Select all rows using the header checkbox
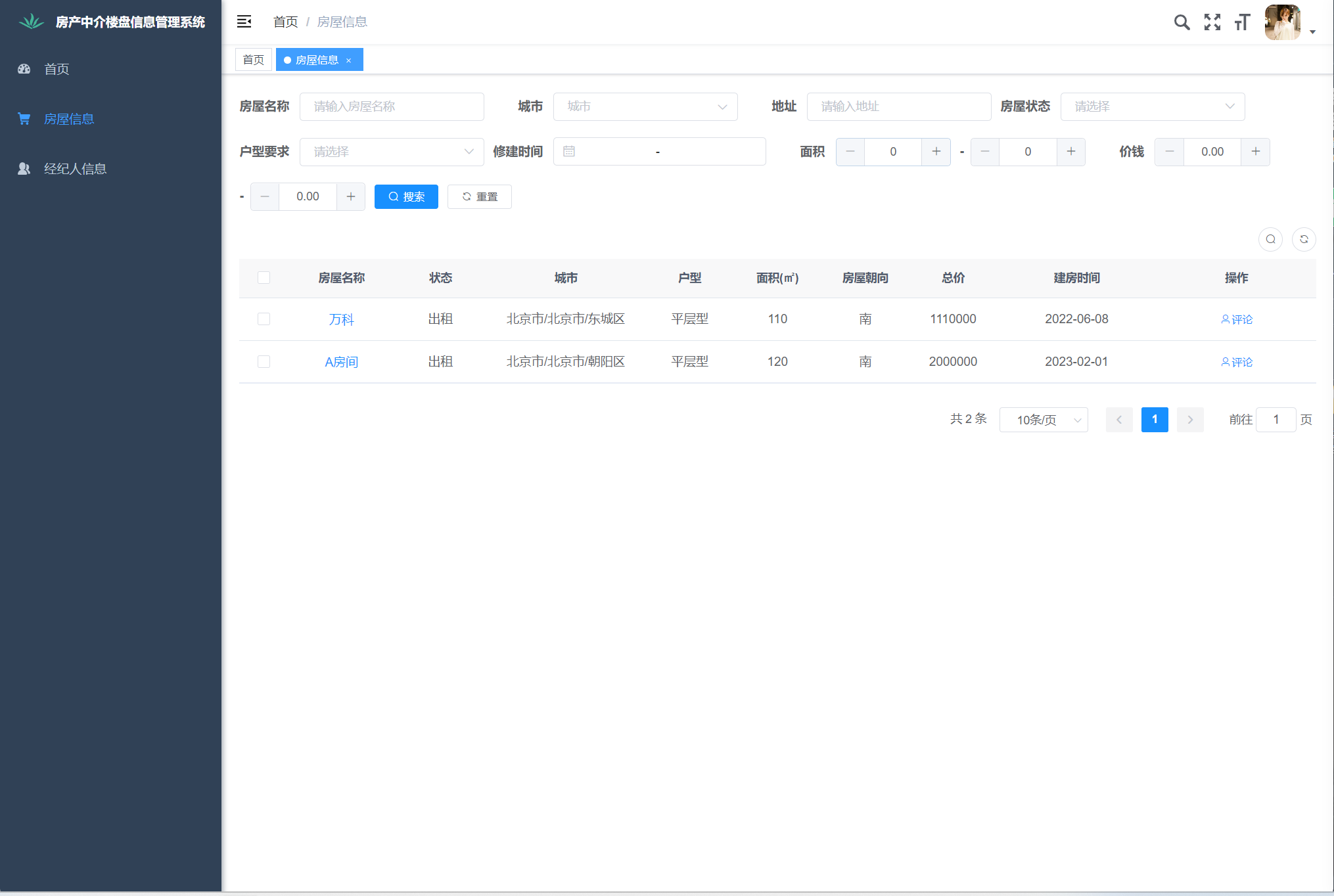Viewport: 1334px width, 896px height. [264, 278]
